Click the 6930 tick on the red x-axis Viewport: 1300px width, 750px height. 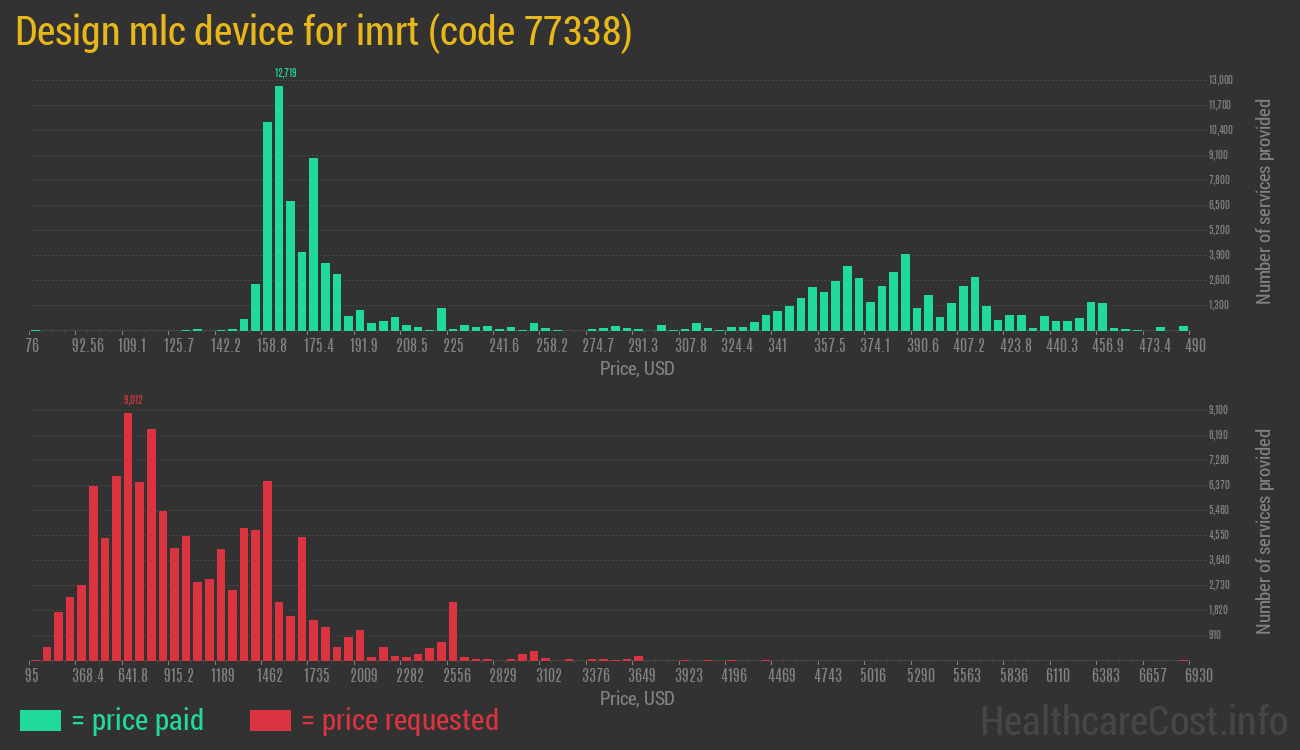1184,676
